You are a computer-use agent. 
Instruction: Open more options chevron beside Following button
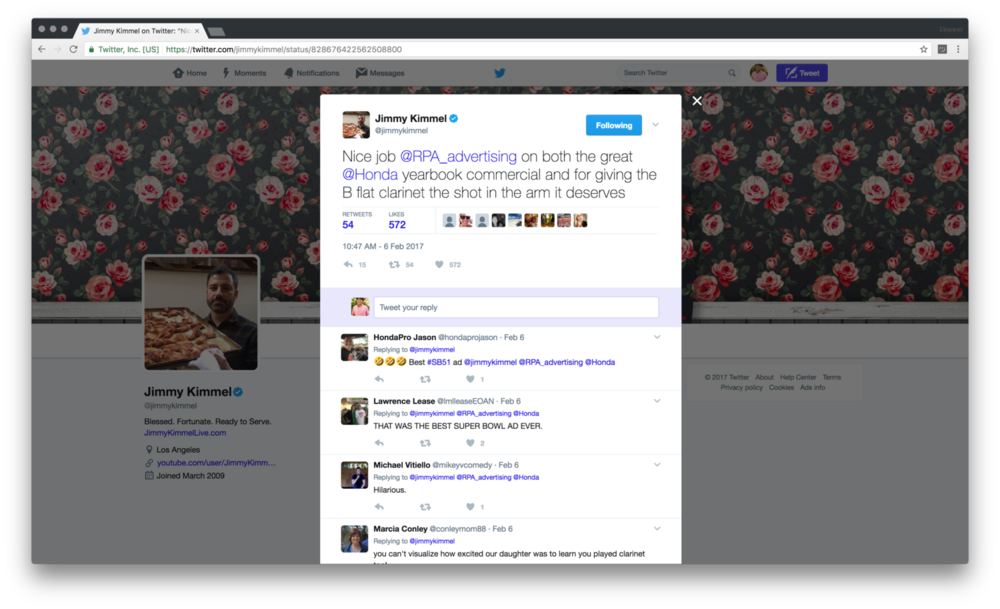[656, 125]
